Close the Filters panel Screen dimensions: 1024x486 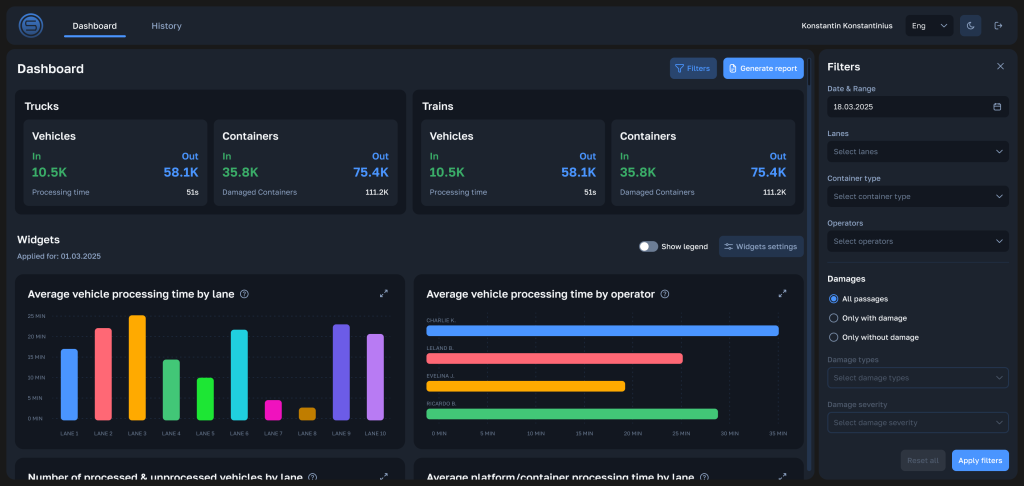(1000, 67)
